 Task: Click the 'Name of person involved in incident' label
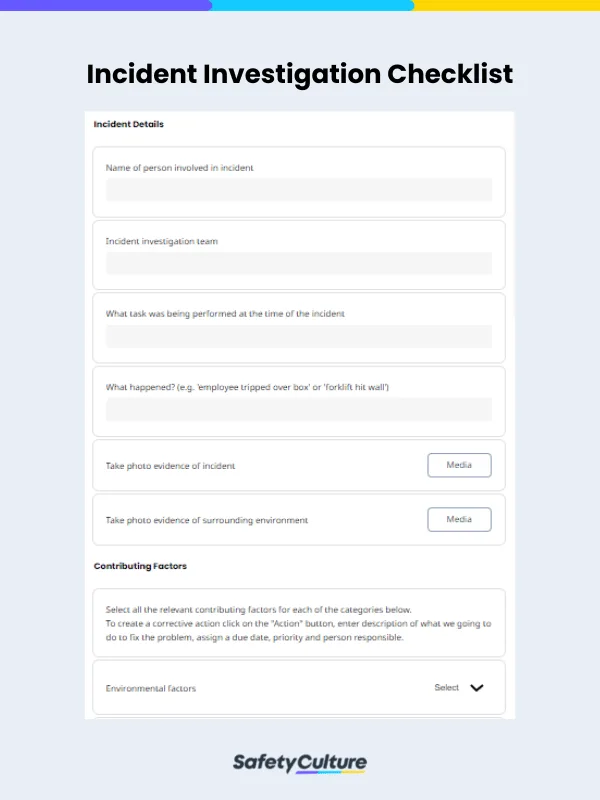click(180, 168)
